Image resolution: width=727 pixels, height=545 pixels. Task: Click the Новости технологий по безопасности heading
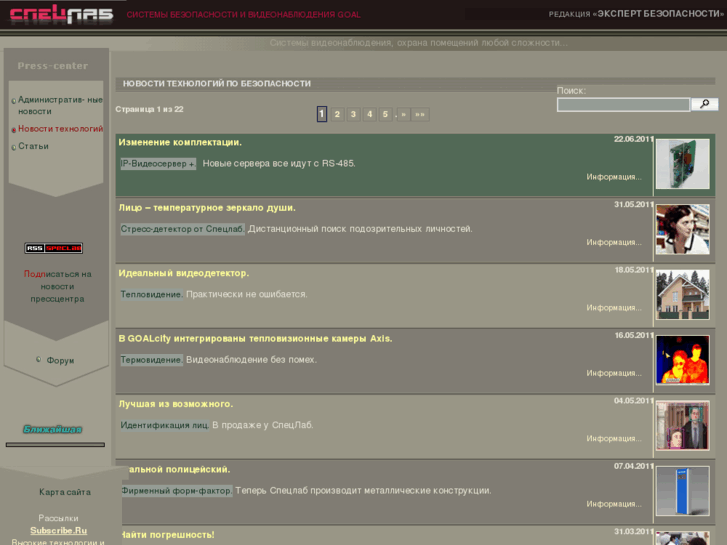[217, 83]
